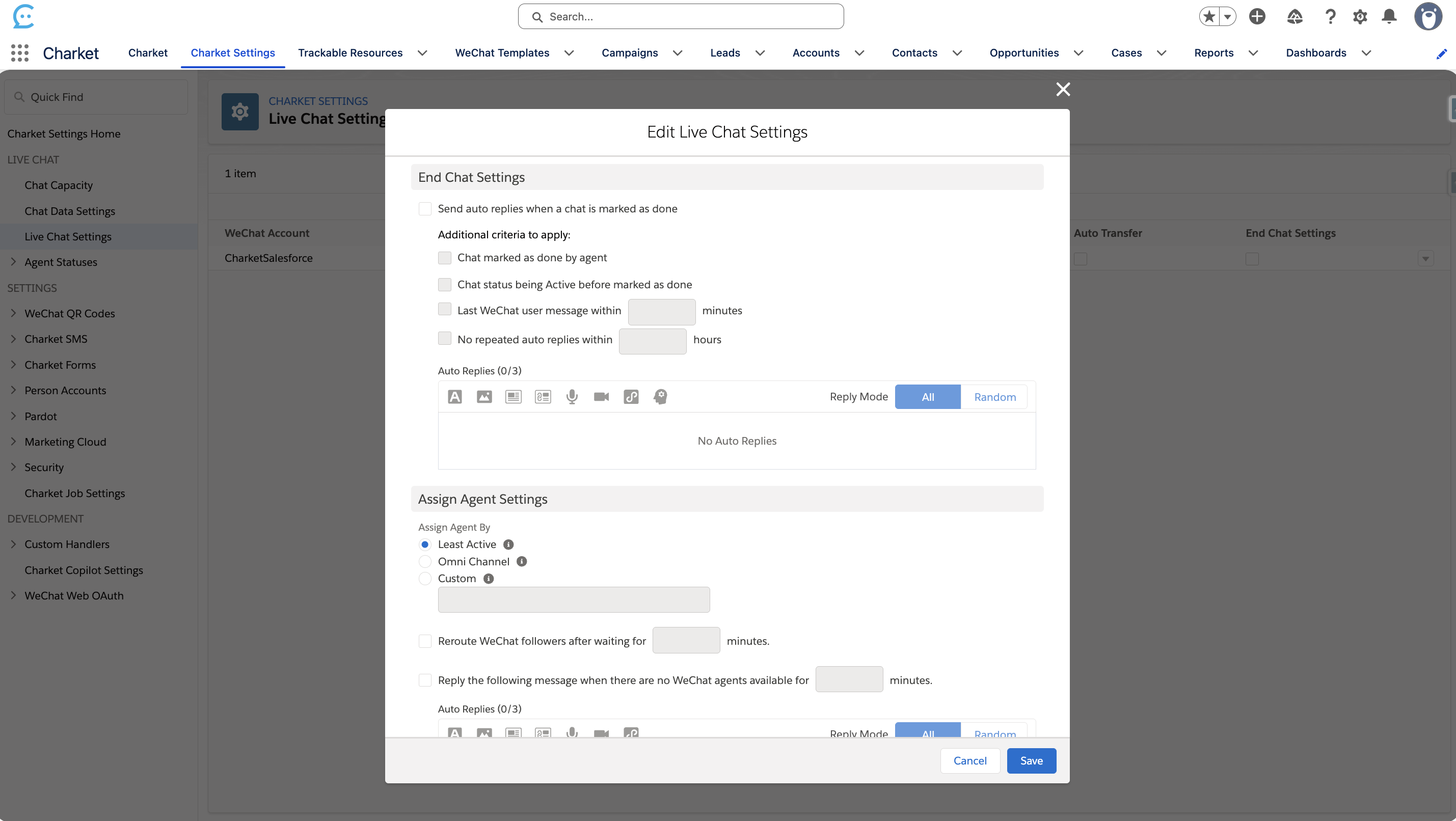Open Chat Capacity in the sidebar
This screenshot has height=821, width=1456.
pyautogui.click(x=59, y=185)
